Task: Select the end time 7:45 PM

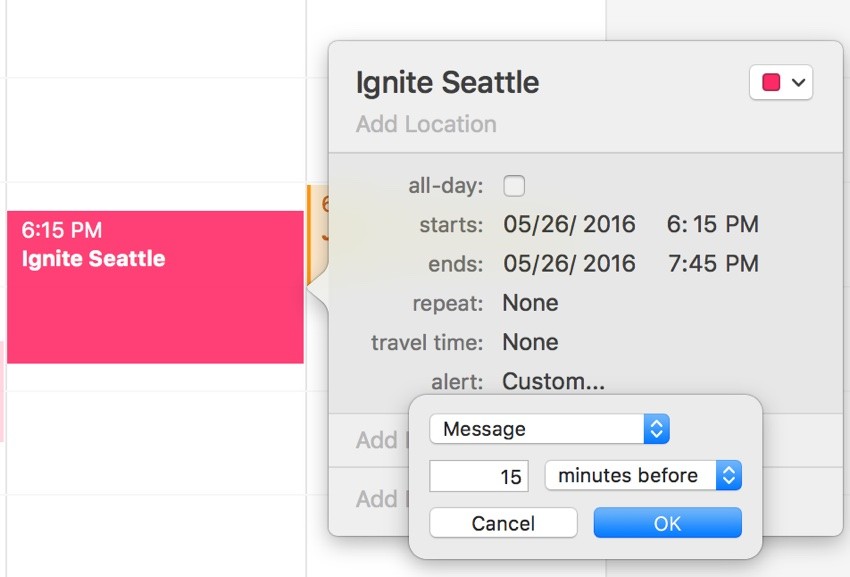Action: point(713,264)
